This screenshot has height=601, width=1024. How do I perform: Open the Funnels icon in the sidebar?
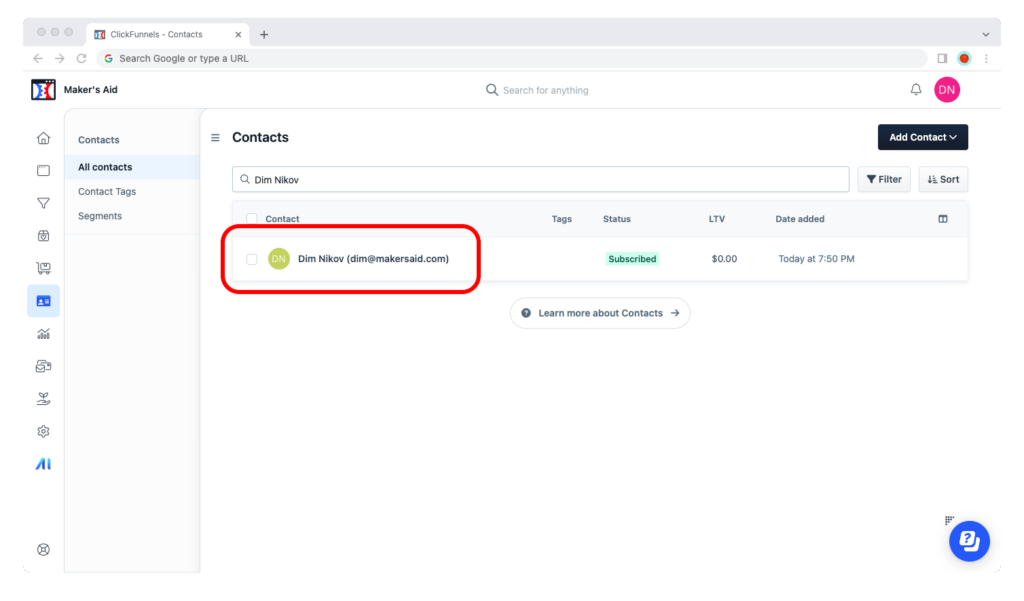pyautogui.click(x=43, y=203)
